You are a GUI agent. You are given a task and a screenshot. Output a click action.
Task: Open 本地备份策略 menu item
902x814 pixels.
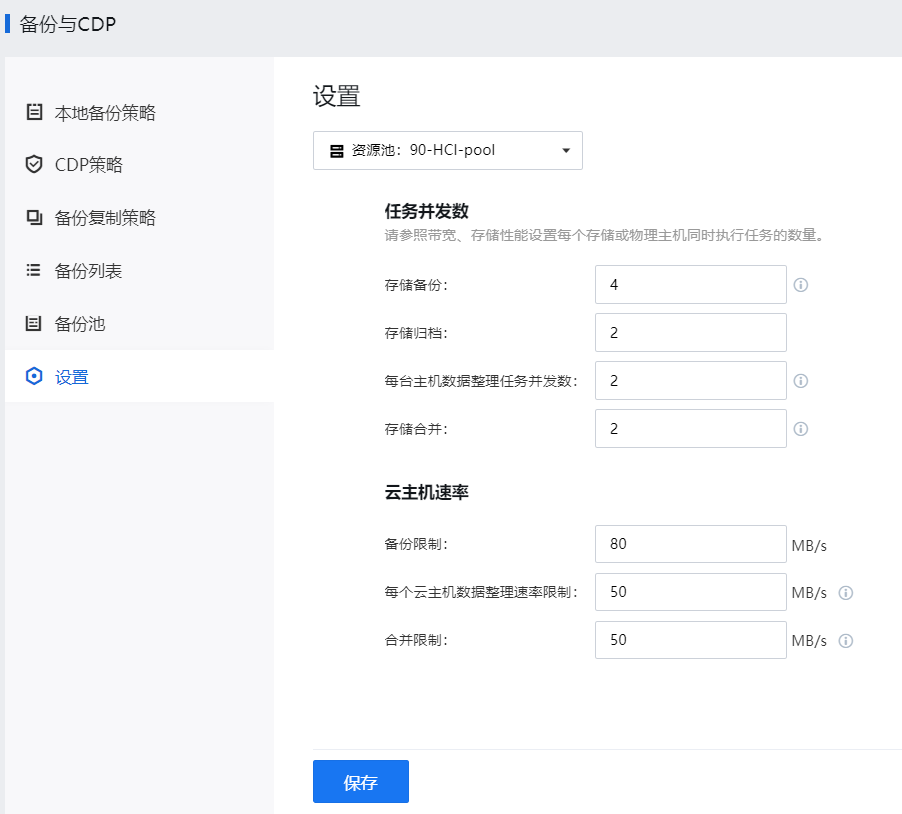pos(105,113)
